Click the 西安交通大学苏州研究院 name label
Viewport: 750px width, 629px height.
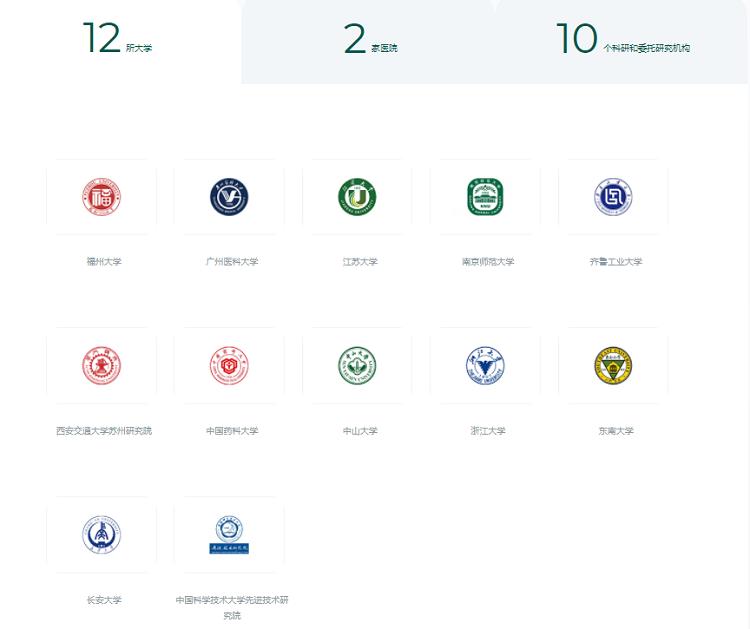[104, 430]
